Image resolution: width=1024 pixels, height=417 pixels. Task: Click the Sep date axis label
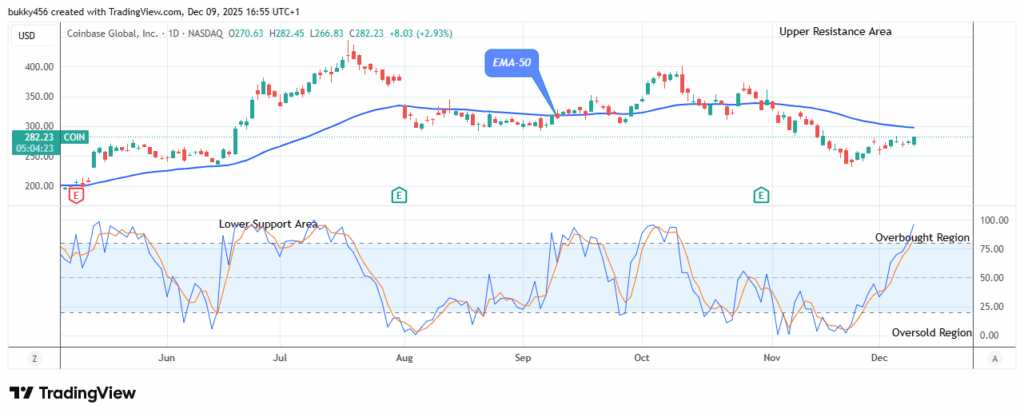tap(522, 358)
